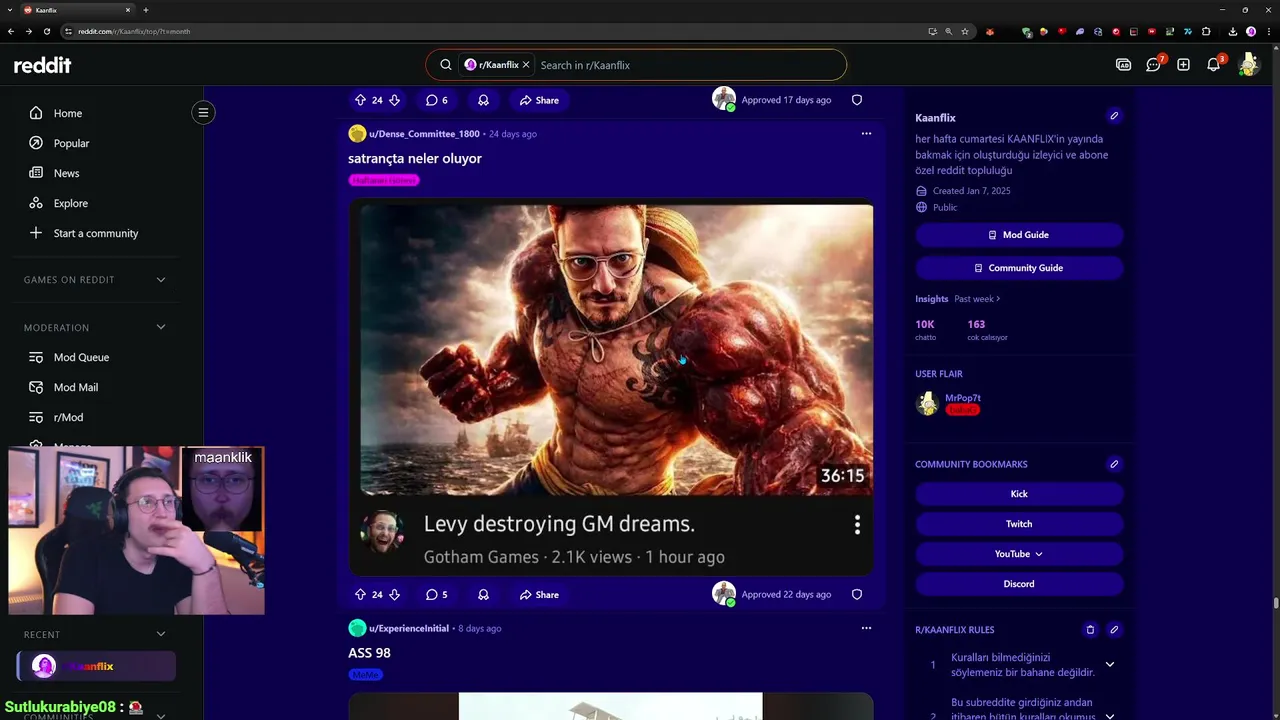The width and height of the screenshot is (1280, 720).
Task: Click mod shield on post approved 17 days ago
Action: pyautogui.click(x=857, y=100)
